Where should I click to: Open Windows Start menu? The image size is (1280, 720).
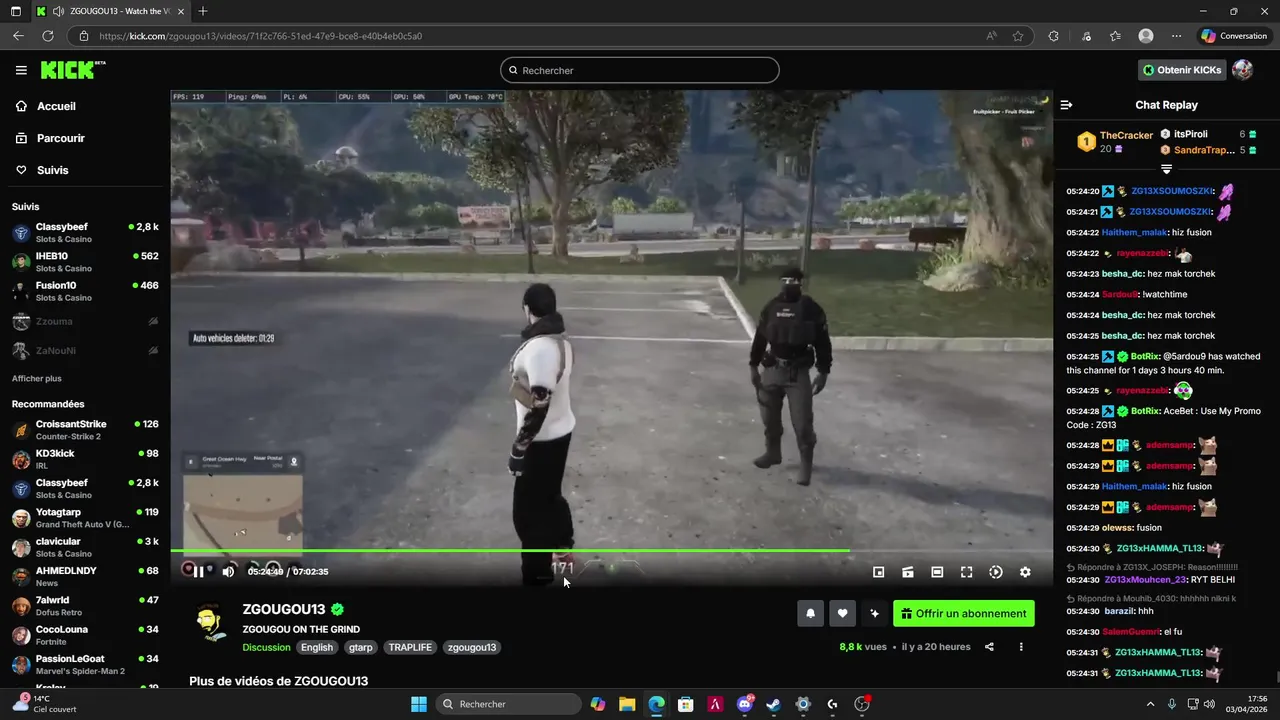(x=419, y=704)
